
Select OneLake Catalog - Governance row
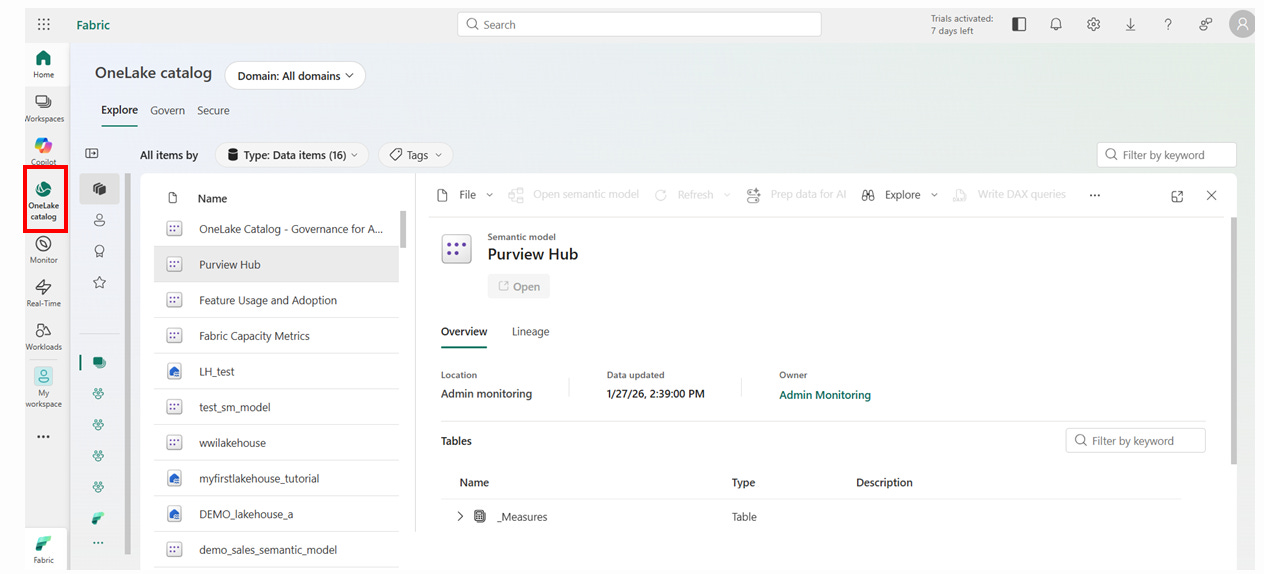(276, 229)
